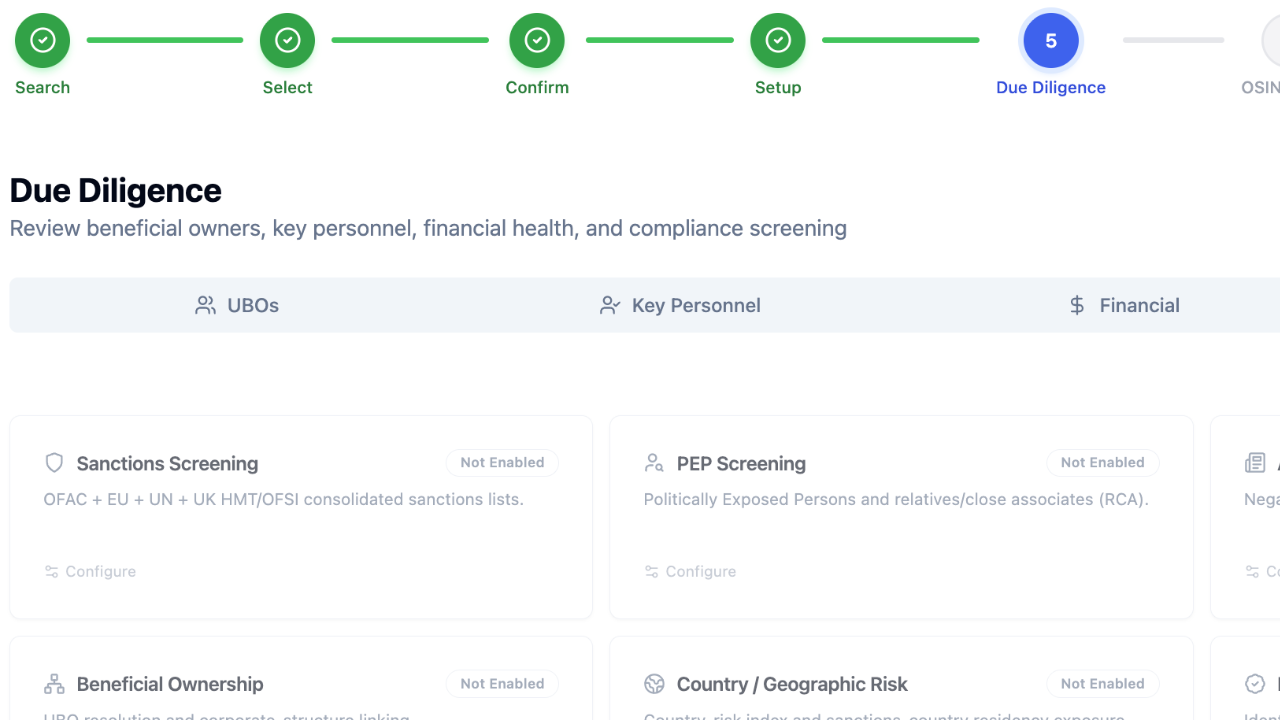Click the step 5 Due Diligence circle
Image resolution: width=1280 pixels, height=720 pixels.
pyautogui.click(x=1051, y=41)
